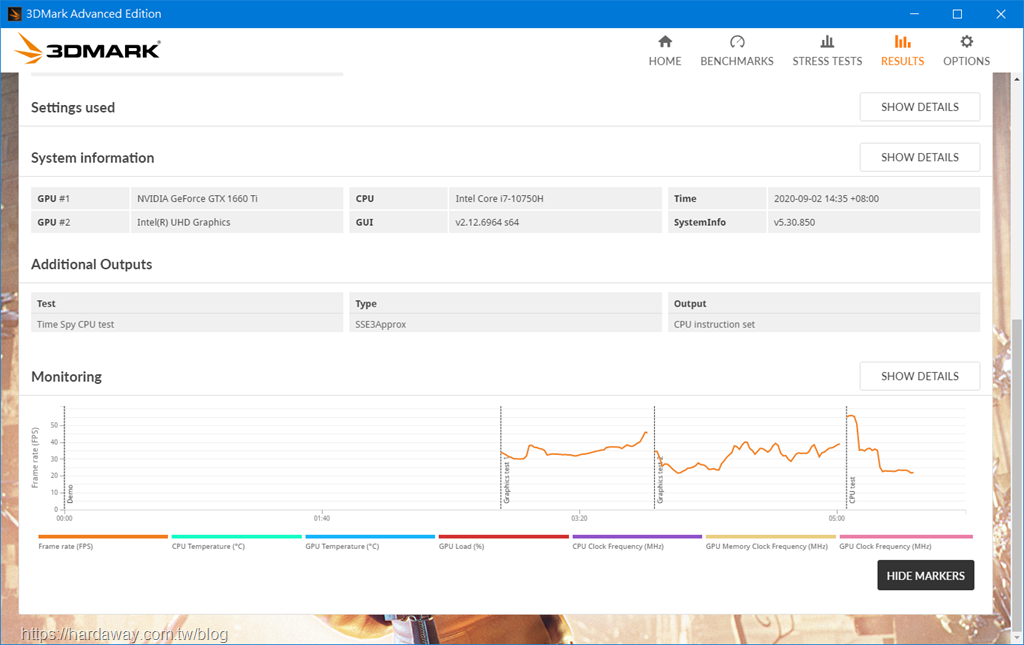The image size is (1024, 645).
Task: Click the Demo marker on the chart
Action: click(x=70, y=494)
